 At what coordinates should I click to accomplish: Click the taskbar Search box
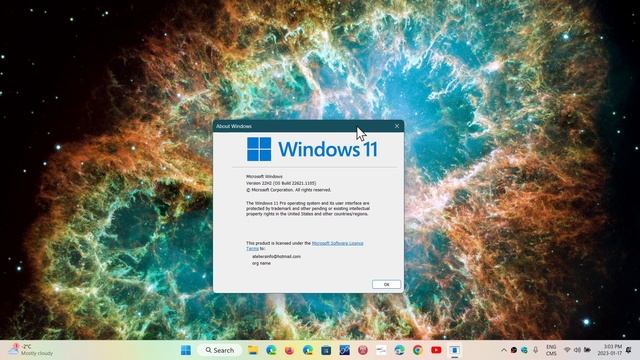[220, 350]
